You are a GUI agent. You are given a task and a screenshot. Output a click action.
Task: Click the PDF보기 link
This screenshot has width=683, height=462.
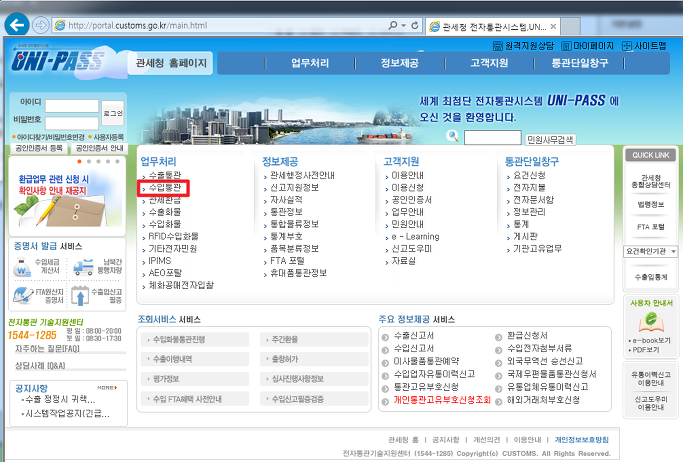coord(646,350)
